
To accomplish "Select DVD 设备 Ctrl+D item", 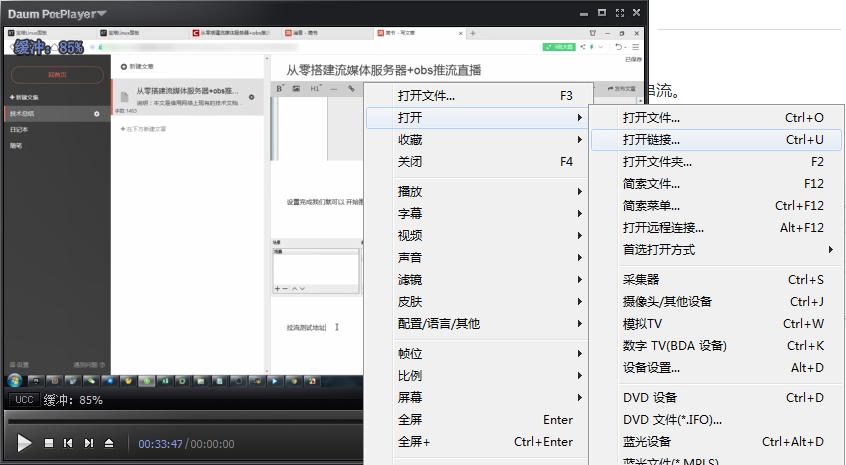I will click(716, 398).
